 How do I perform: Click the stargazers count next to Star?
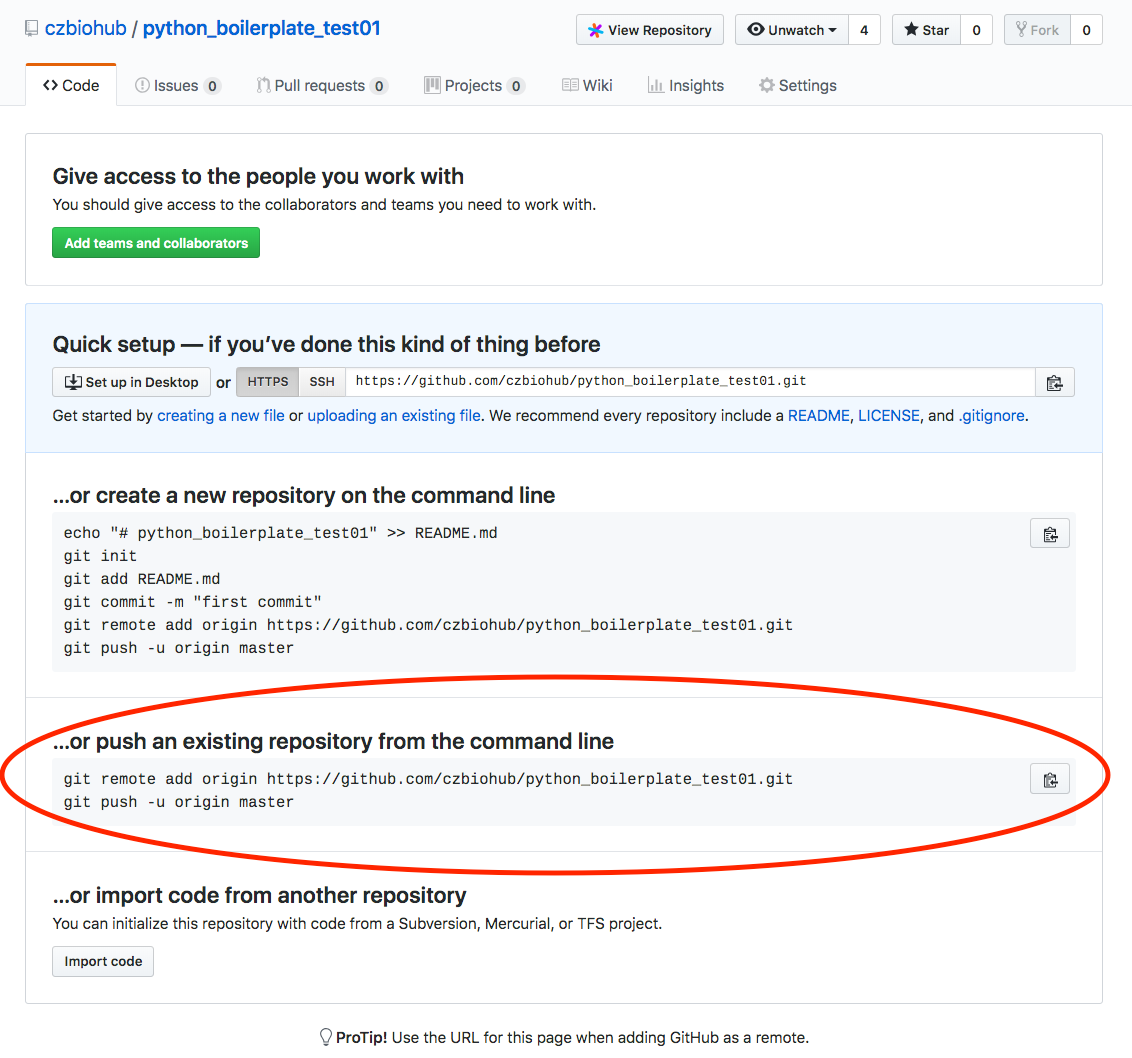(977, 30)
